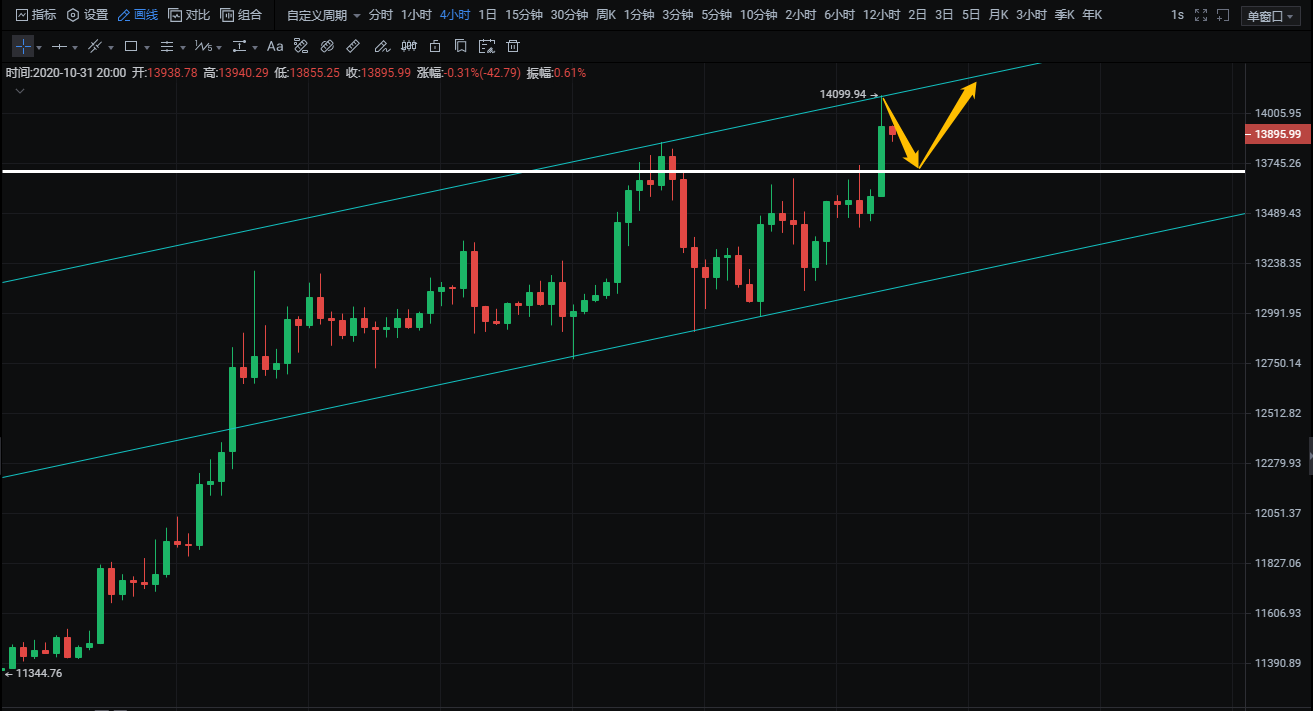Click the padlock icon to lock drawings
Viewport: 1313px width, 711px height.
434,47
